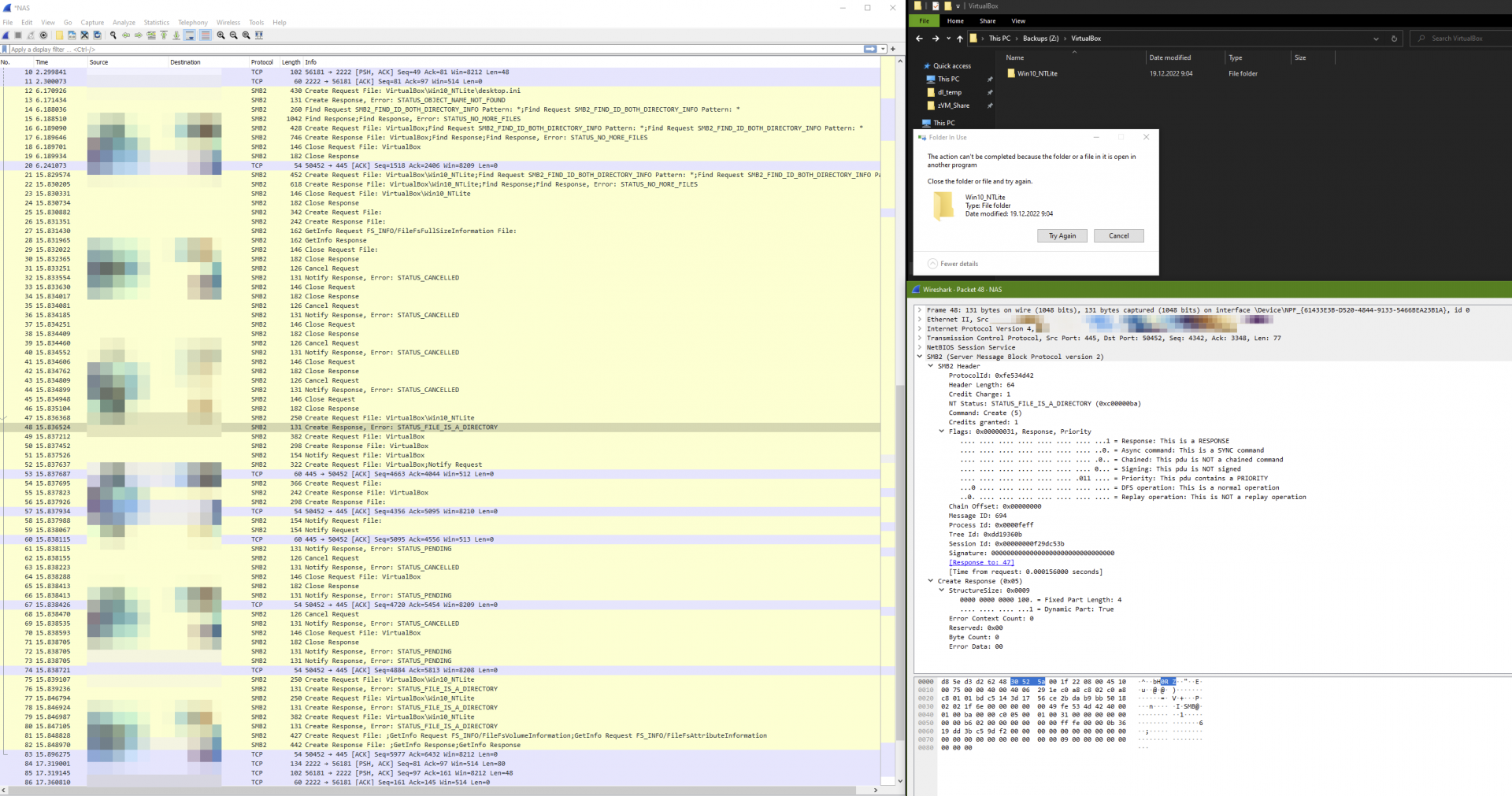Restart the current capture
1512x796 pixels.
(x=31, y=35)
